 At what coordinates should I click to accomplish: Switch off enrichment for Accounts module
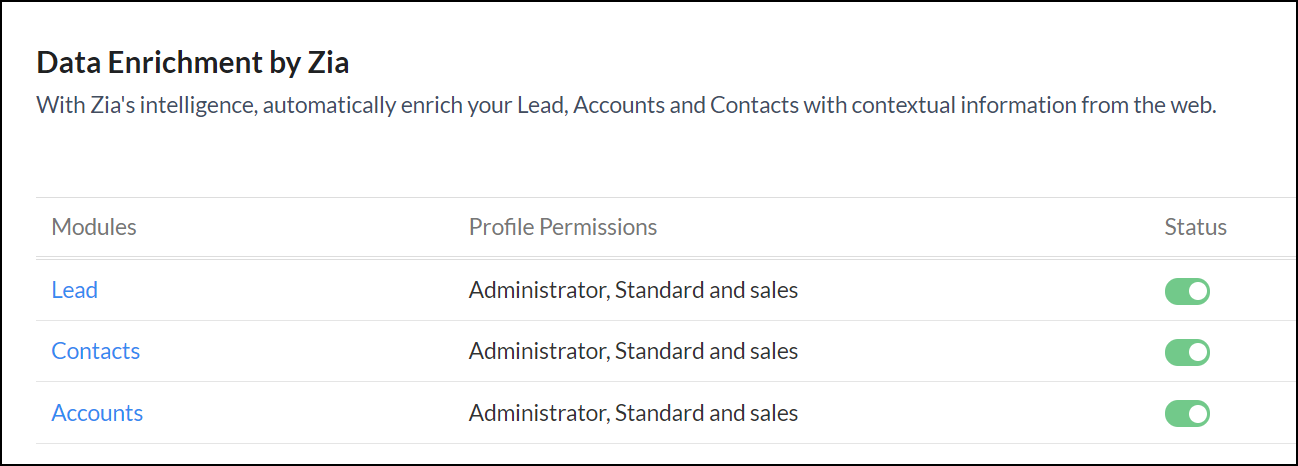click(1187, 413)
